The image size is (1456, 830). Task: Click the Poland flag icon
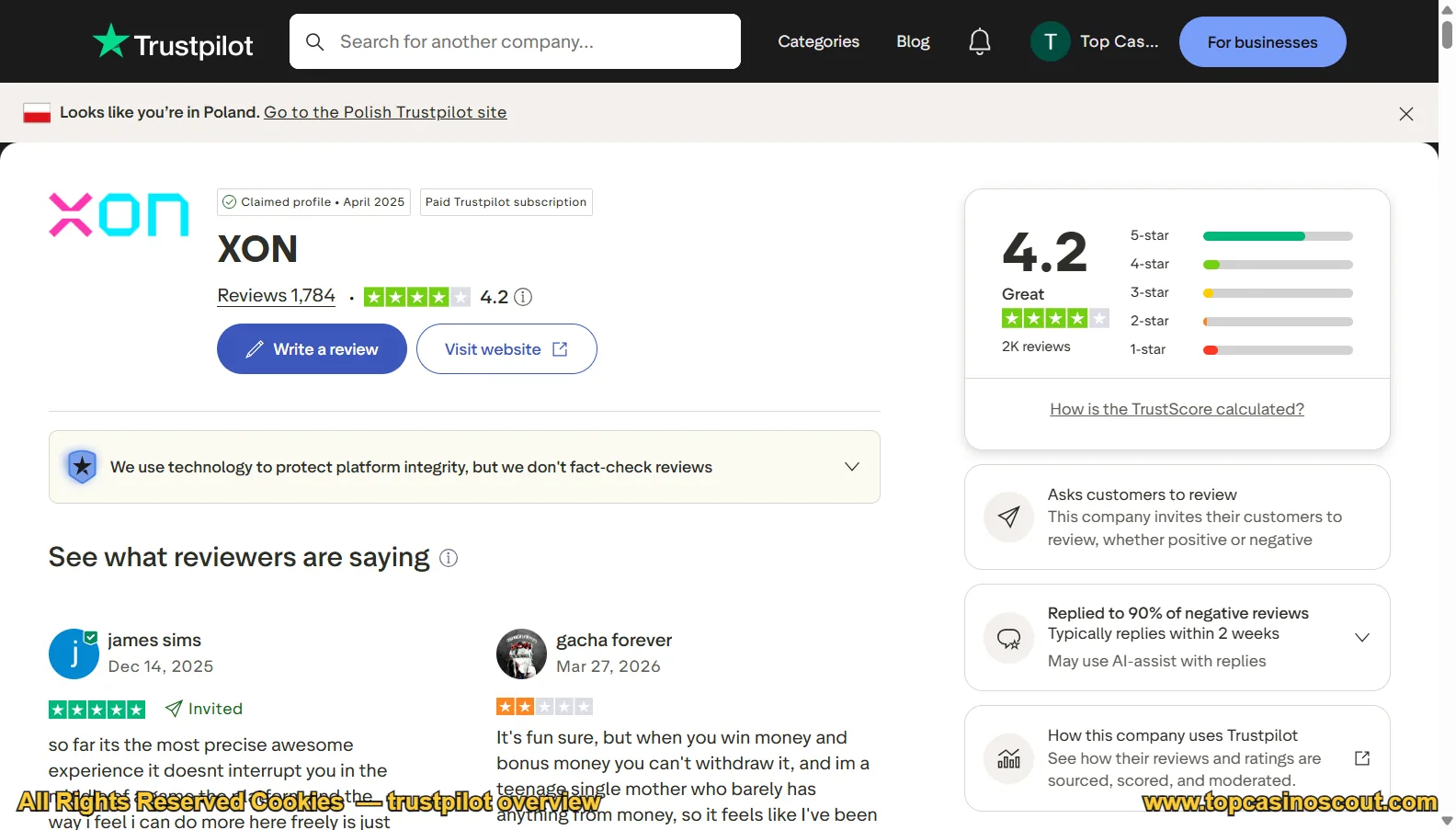[x=37, y=113]
